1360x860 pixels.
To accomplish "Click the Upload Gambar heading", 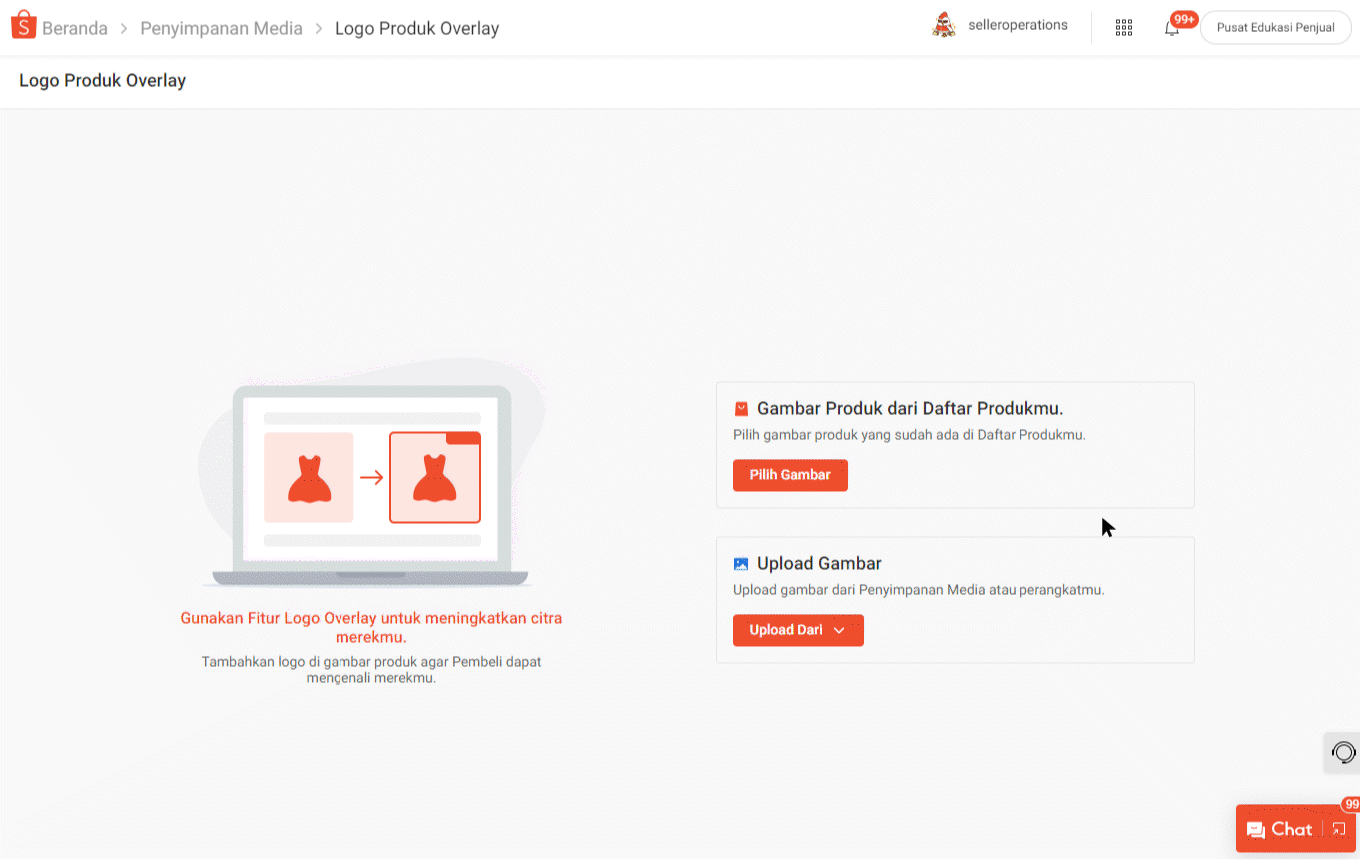I will pyautogui.click(x=819, y=564).
